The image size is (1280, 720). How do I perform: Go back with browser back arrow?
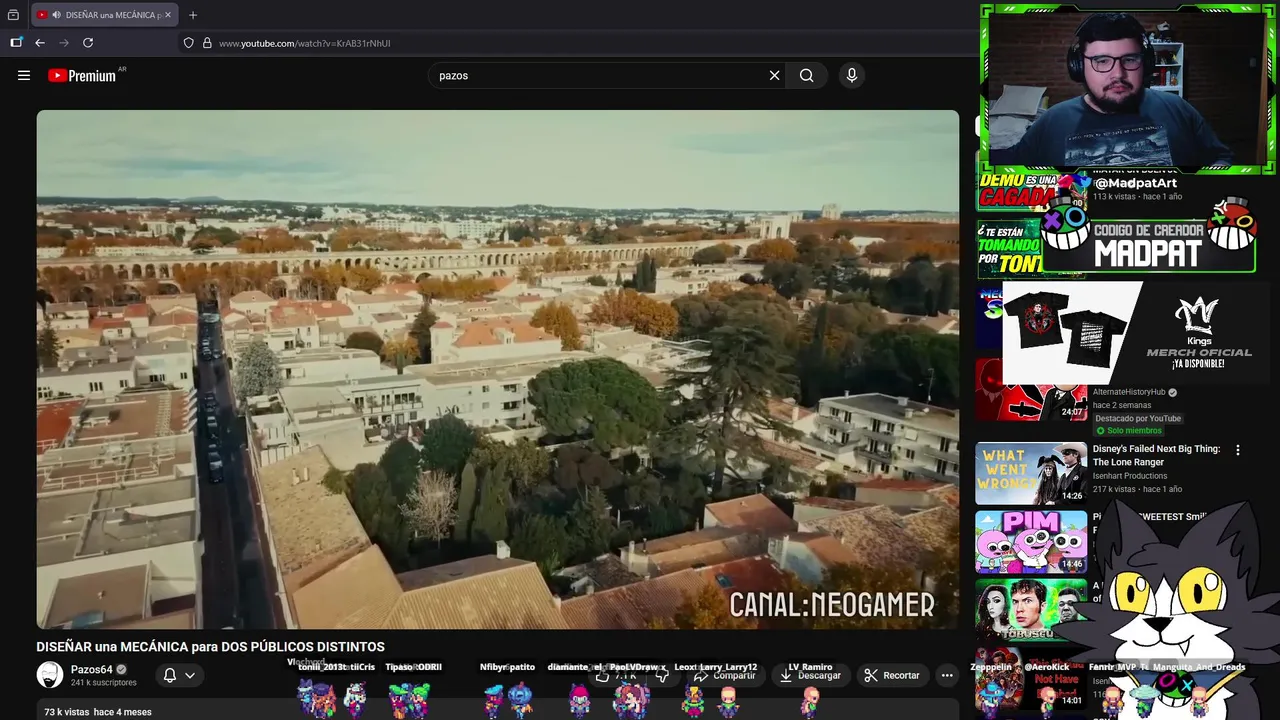click(40, 43)
